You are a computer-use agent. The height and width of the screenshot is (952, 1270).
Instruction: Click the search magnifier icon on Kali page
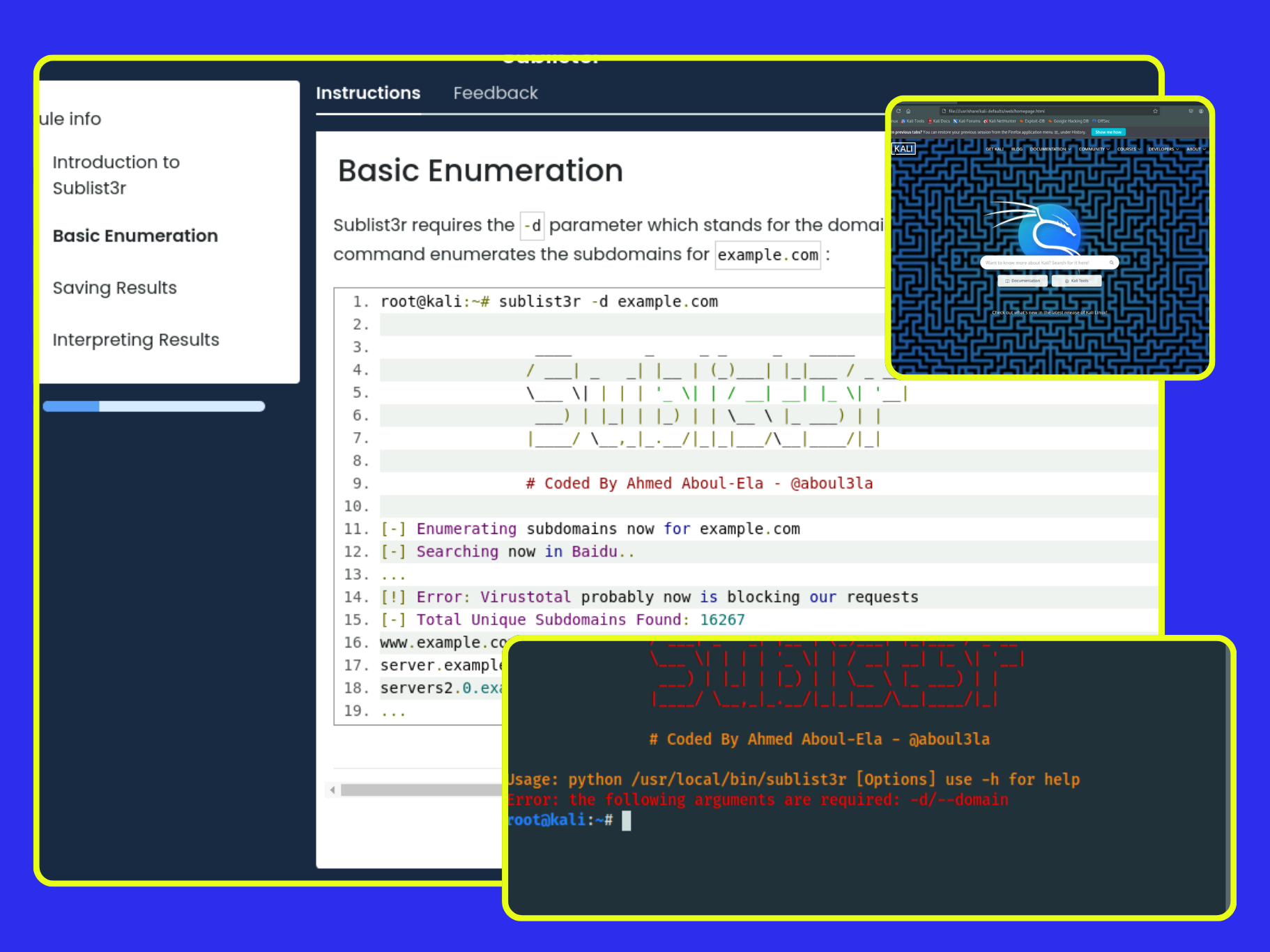click(1111, 263)
